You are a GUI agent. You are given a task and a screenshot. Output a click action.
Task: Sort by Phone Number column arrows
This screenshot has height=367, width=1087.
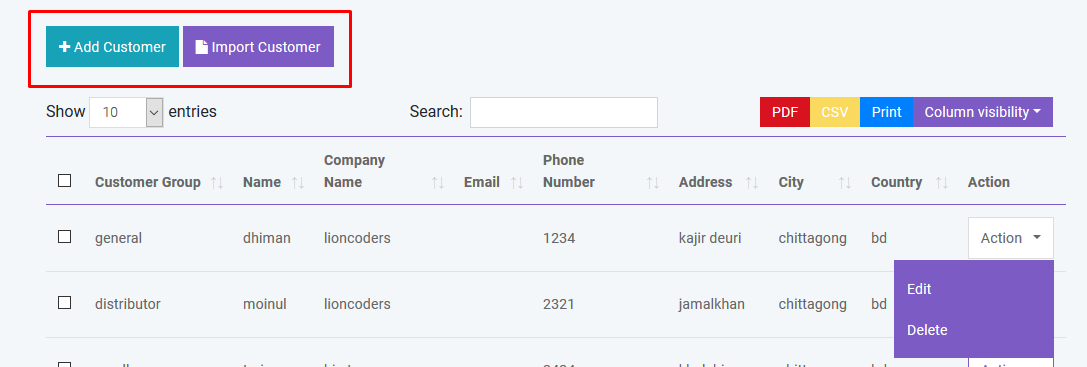coord(652,182)
